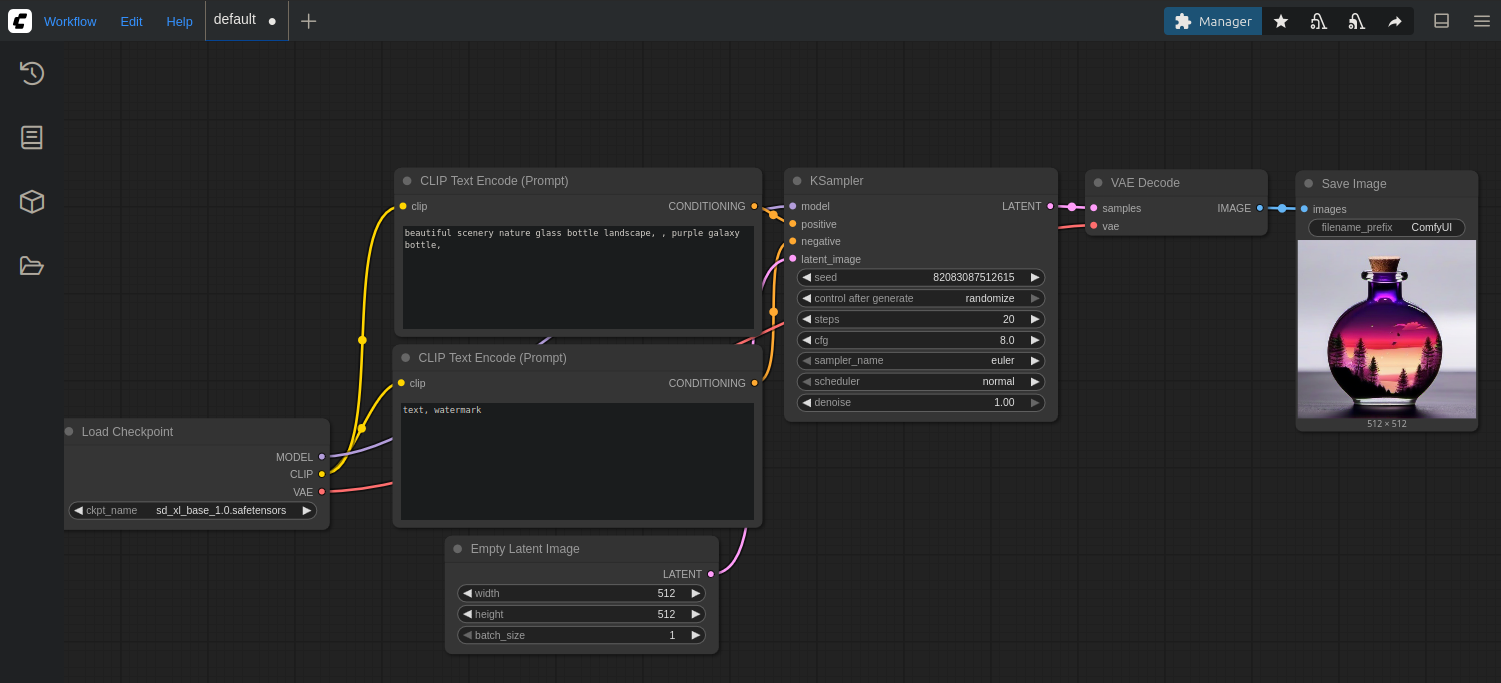This screenshot has height=683, width=1501.
Task: Open the workflows browser in the sidebar
Action: click(31, 265)
